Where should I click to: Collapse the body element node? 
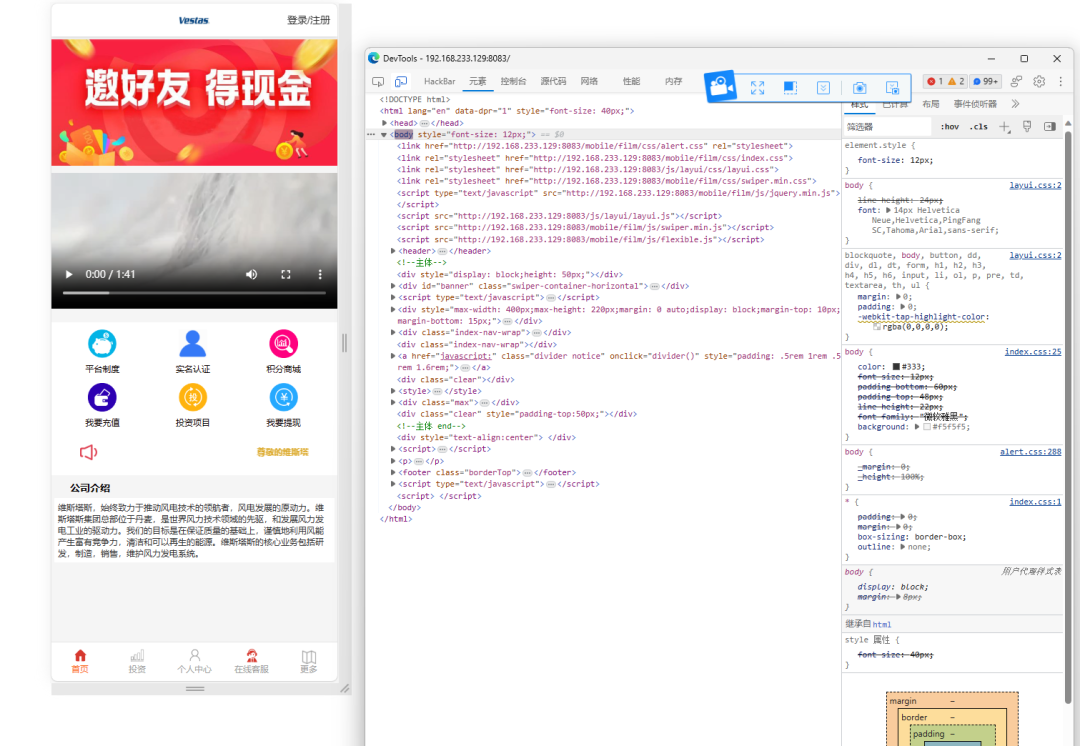click(x=384, y=134)
